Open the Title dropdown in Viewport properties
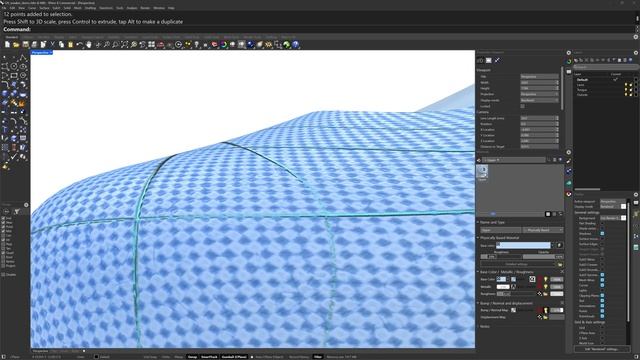This screenshot has height=360, width=640. tap(539, 76)
